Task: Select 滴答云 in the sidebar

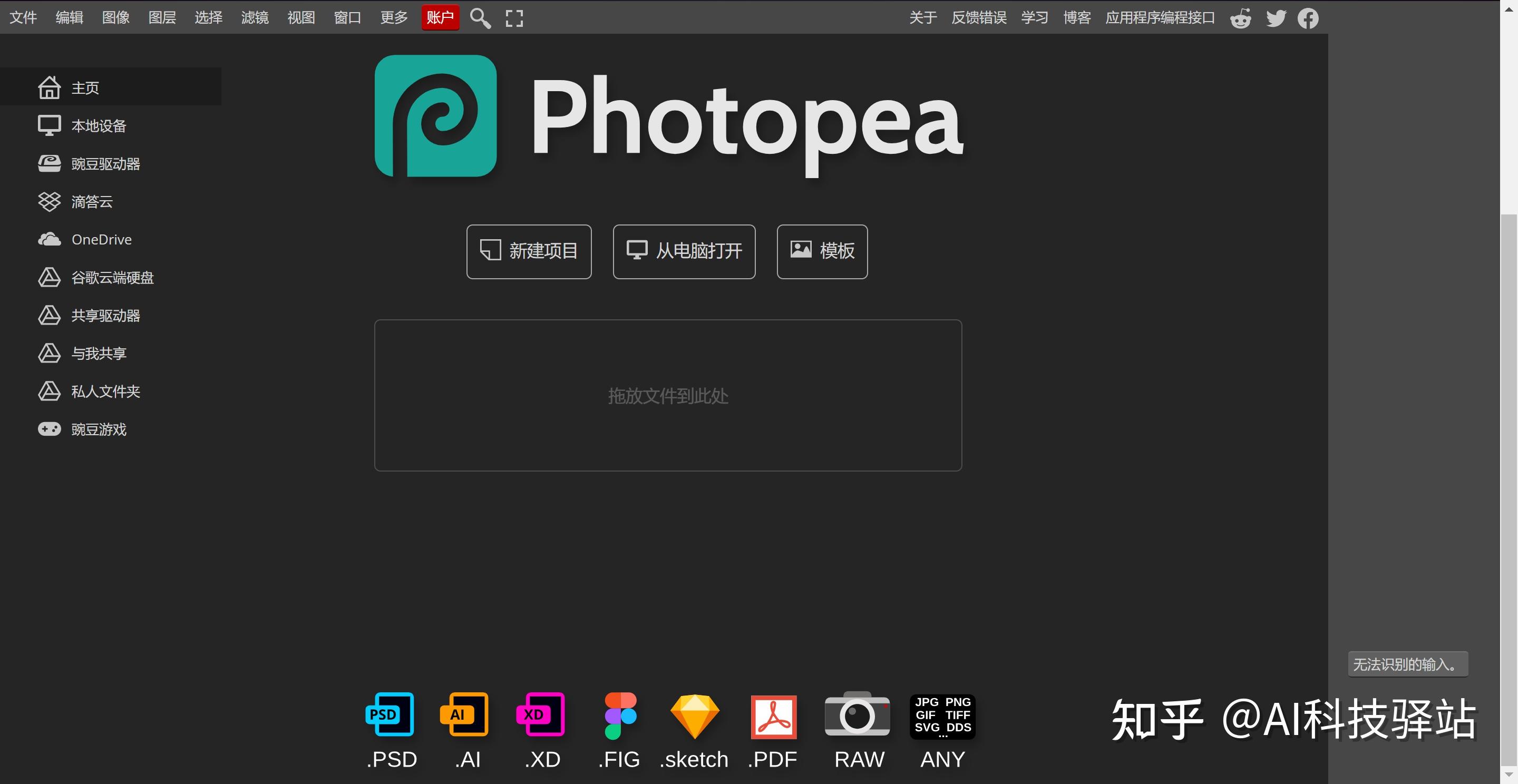Action: pos(111,201)
